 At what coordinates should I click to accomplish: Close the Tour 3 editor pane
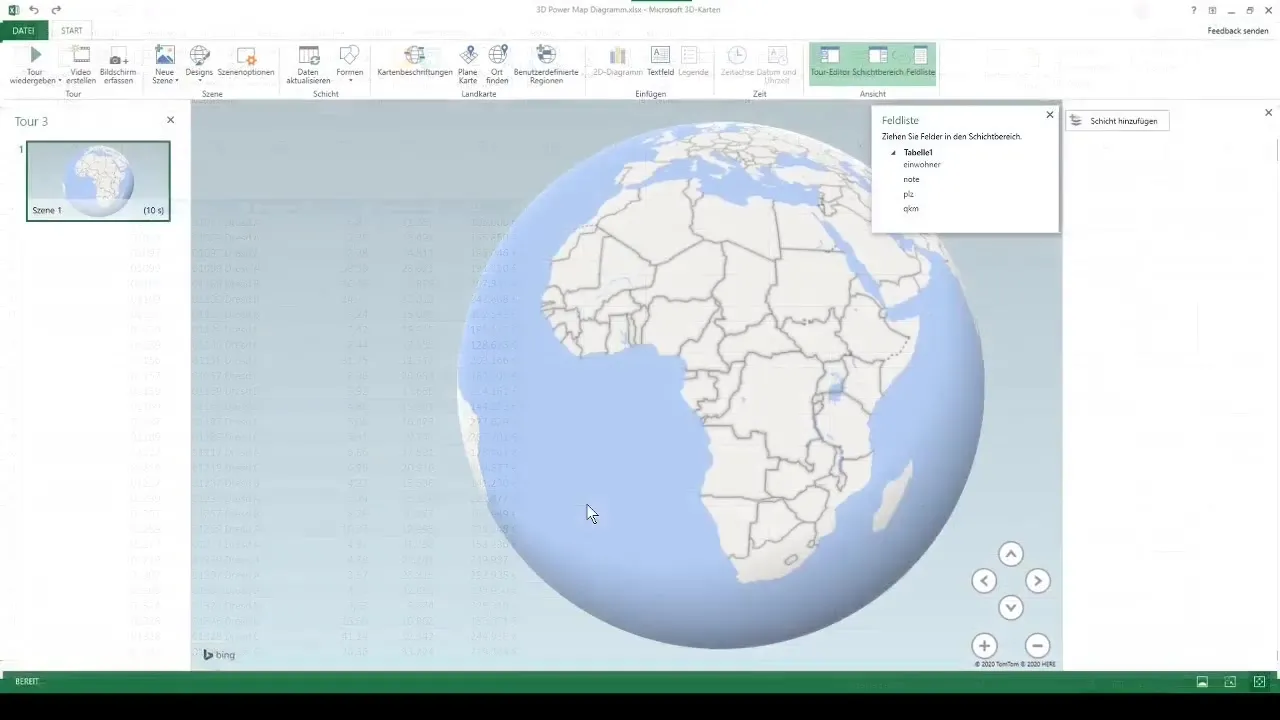(x=170, y=120)
